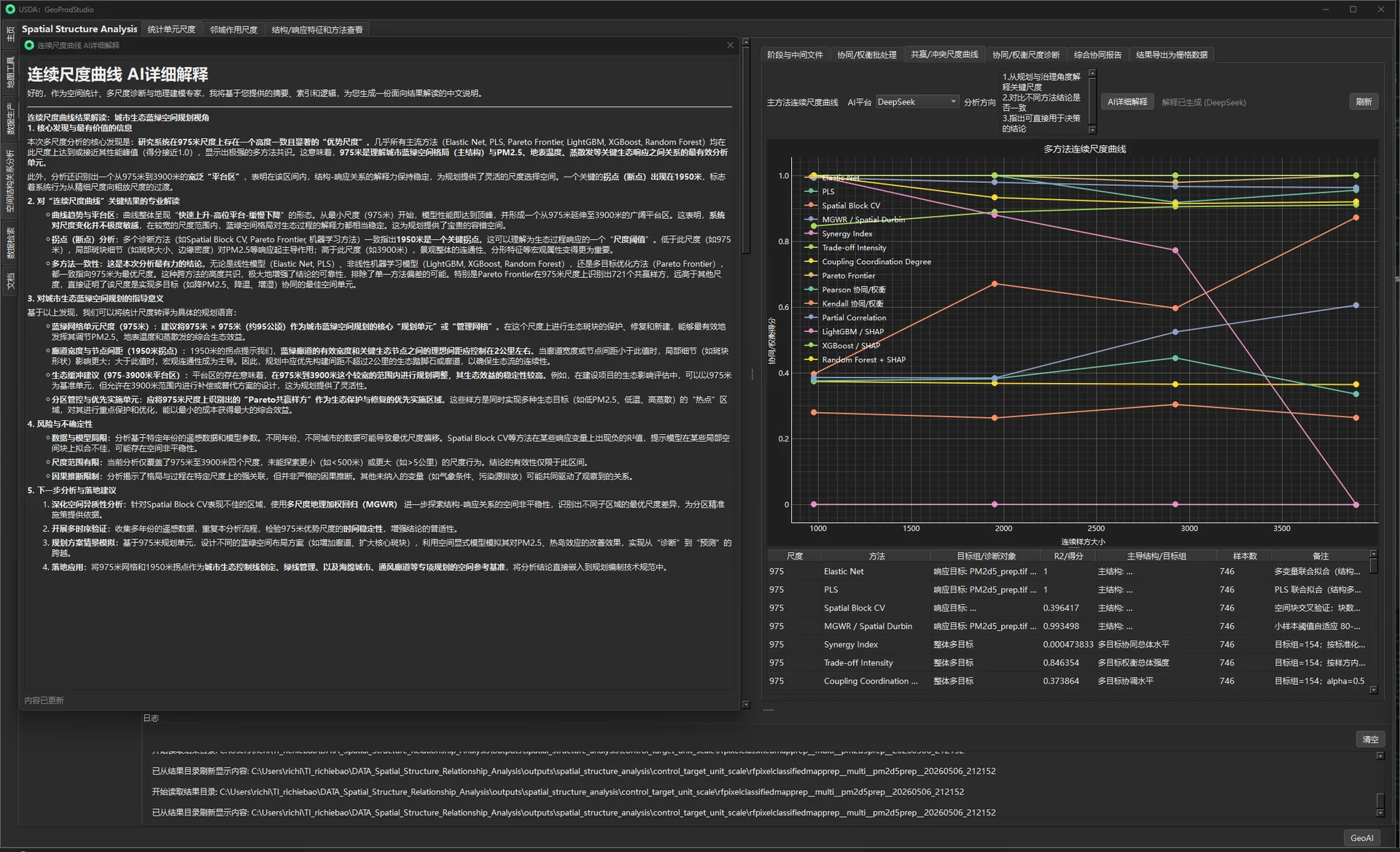Switch to the 综合协同报告 tab
The height and width of the screenshot is (852, 1400).
coord(1097,55)
